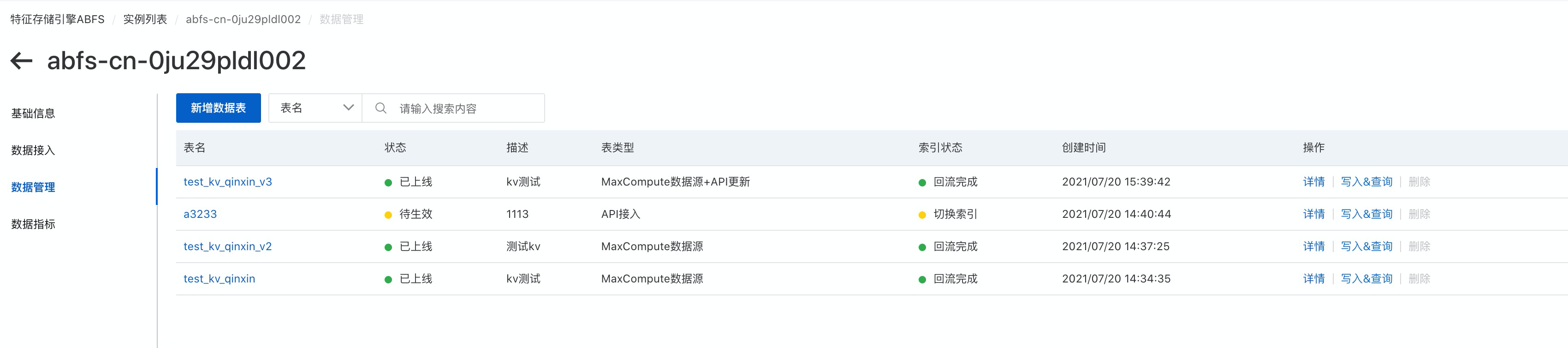The image size is (1568, 348).
Task: Click the abfs-cn-0ju29pldl002 breadcrumb
Action: click(x=243, y=19)
